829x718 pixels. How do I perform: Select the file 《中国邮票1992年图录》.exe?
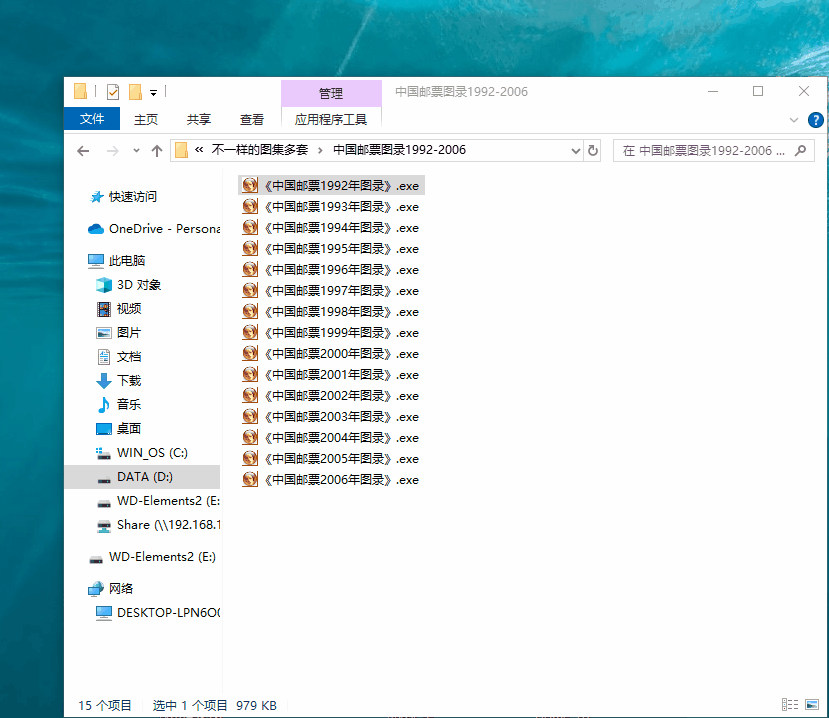click(331, 186)
